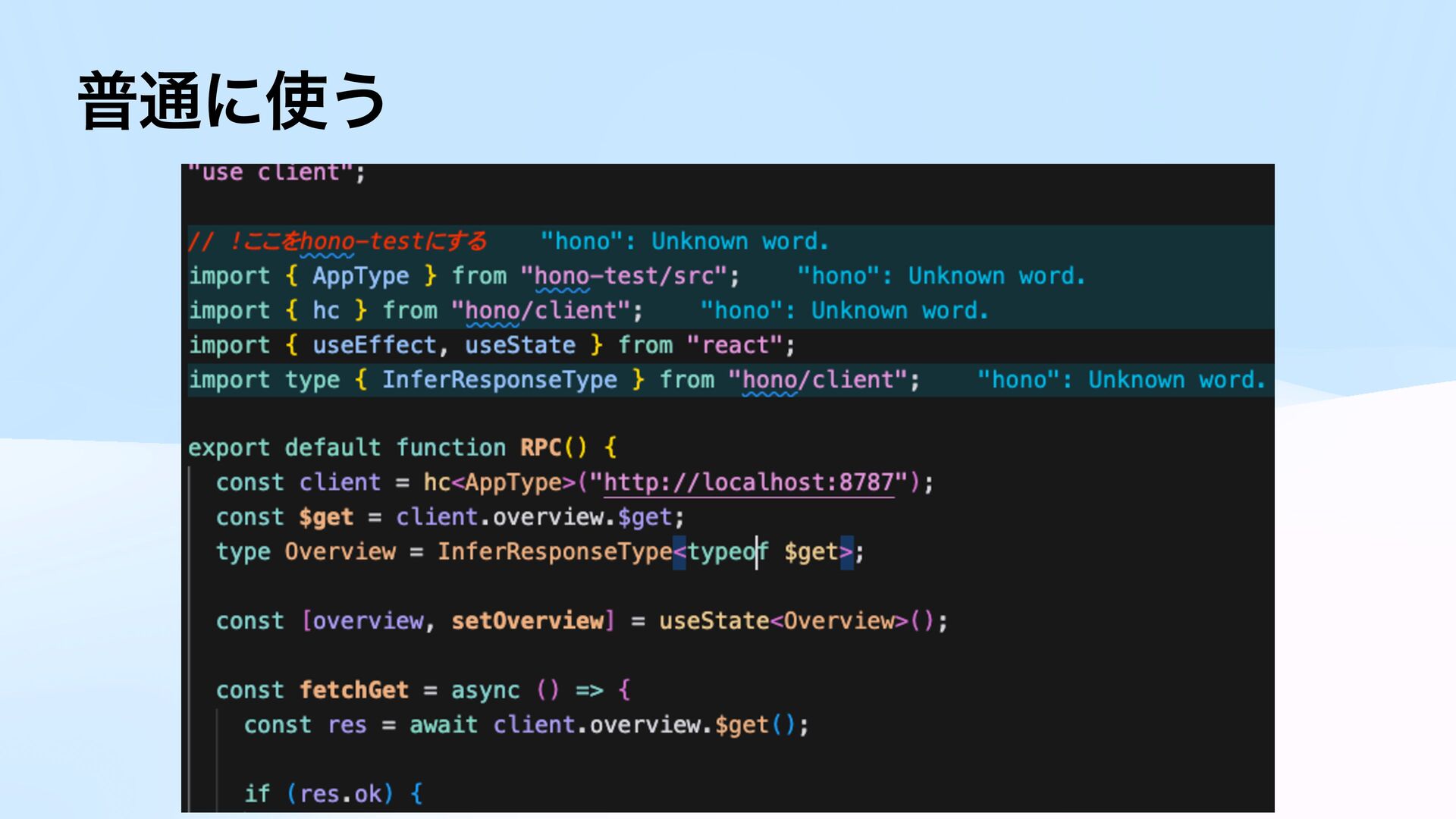Click AppType in the first import

(x=360, y=276)
